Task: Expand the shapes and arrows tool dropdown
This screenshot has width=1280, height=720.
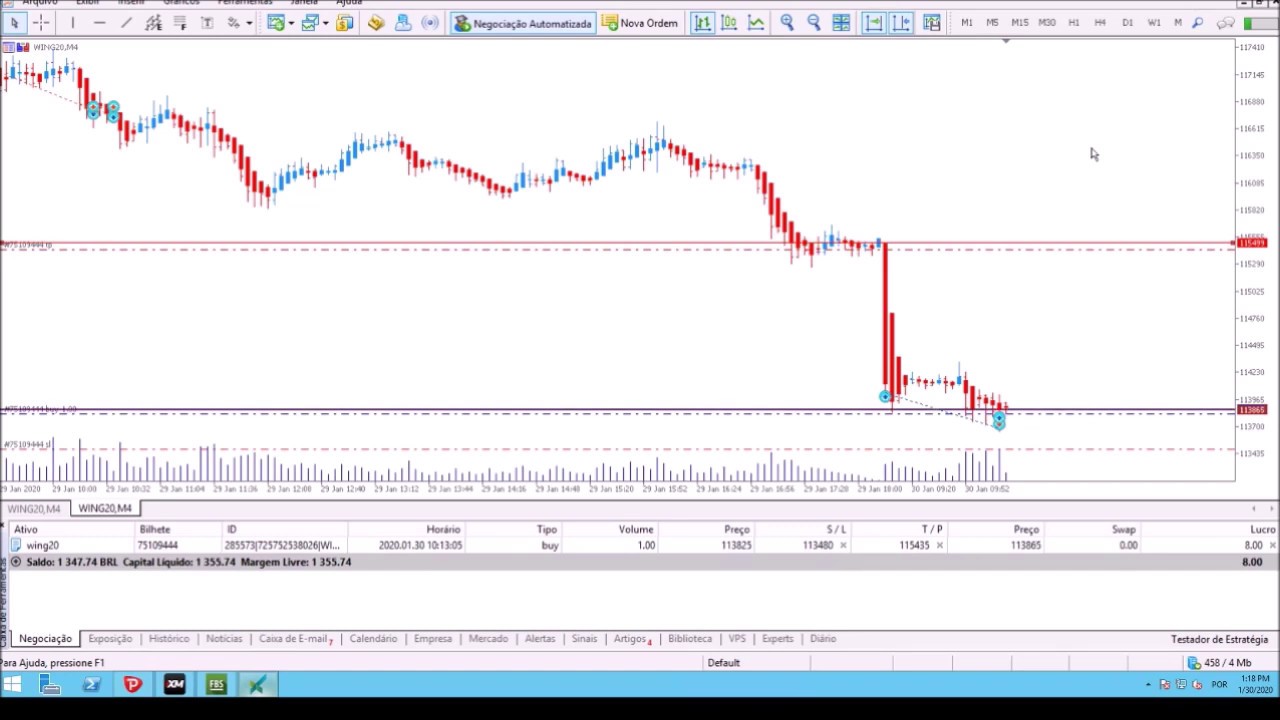Action: (249, 23)
